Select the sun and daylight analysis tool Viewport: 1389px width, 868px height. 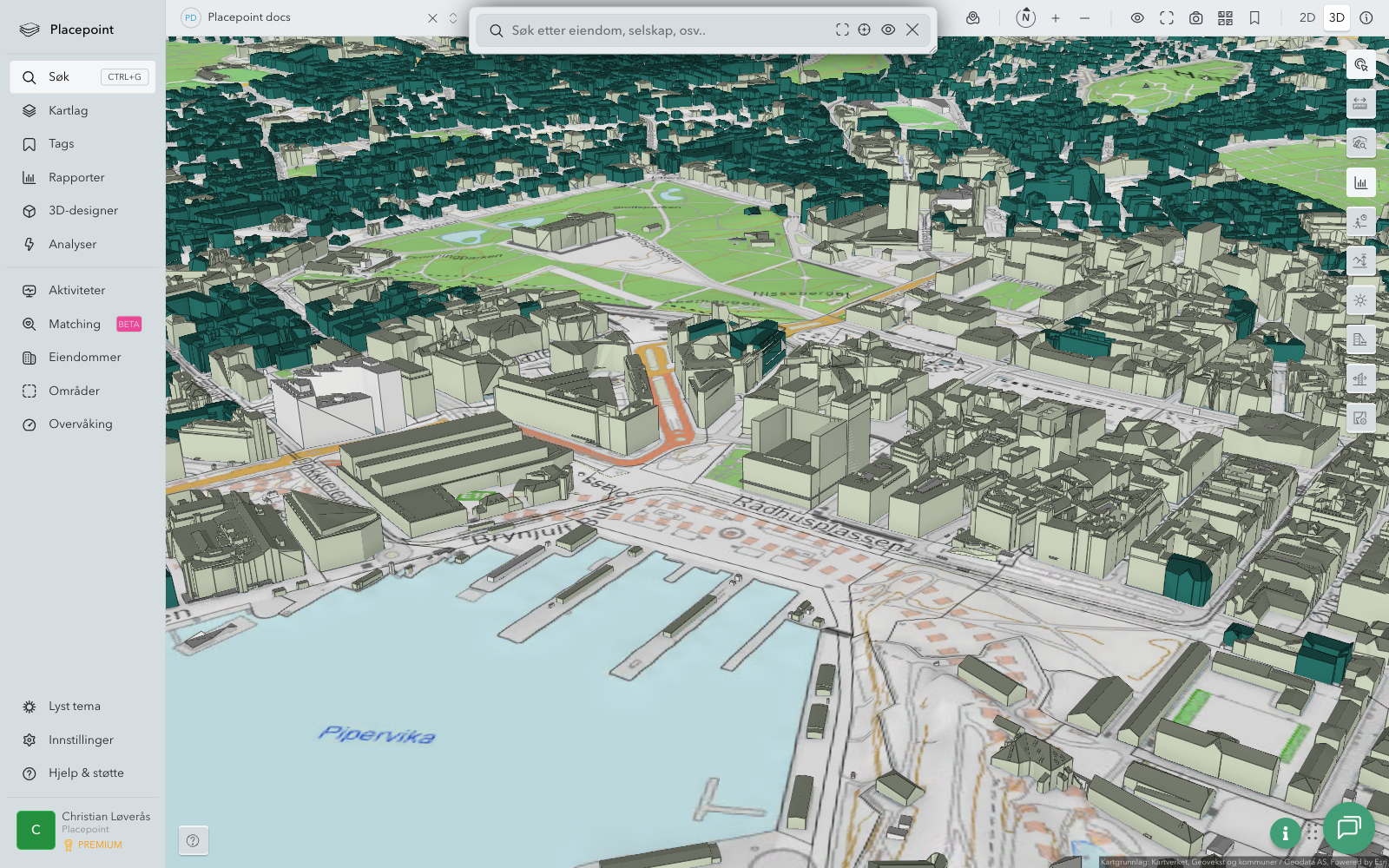tap(1360, 300)
